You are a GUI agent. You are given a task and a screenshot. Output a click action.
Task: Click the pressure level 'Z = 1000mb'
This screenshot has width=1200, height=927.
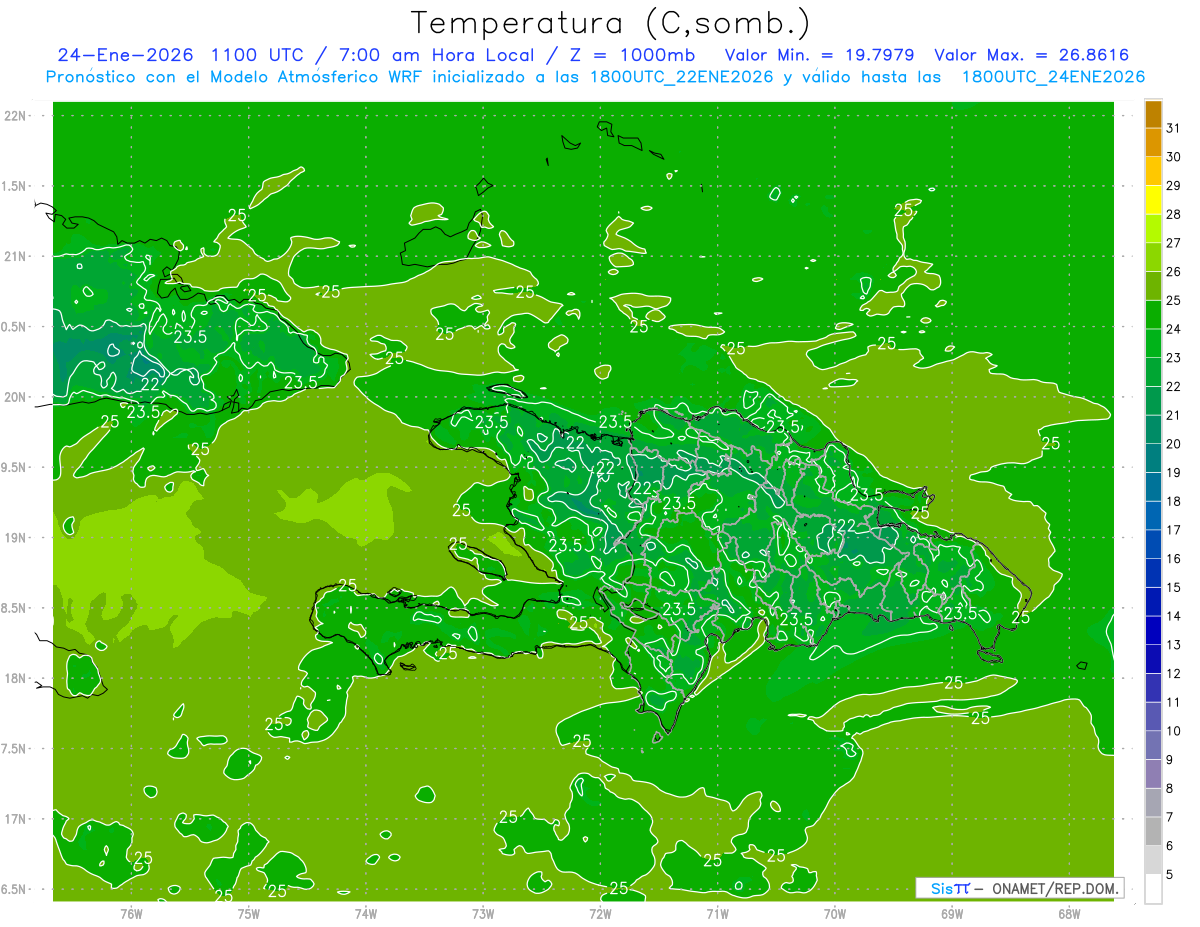(x=631, y=55)
